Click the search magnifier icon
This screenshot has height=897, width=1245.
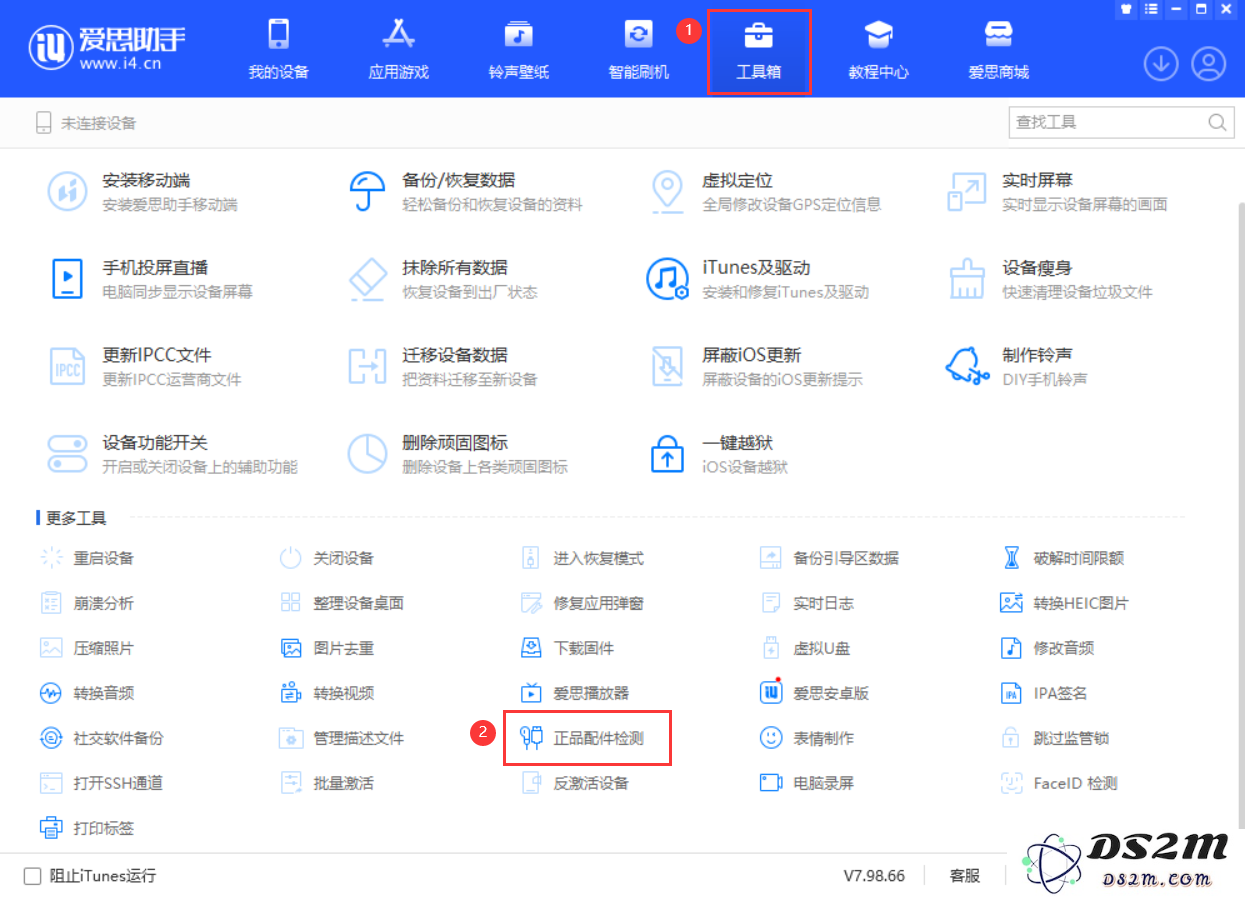[x=1218, y=122]
